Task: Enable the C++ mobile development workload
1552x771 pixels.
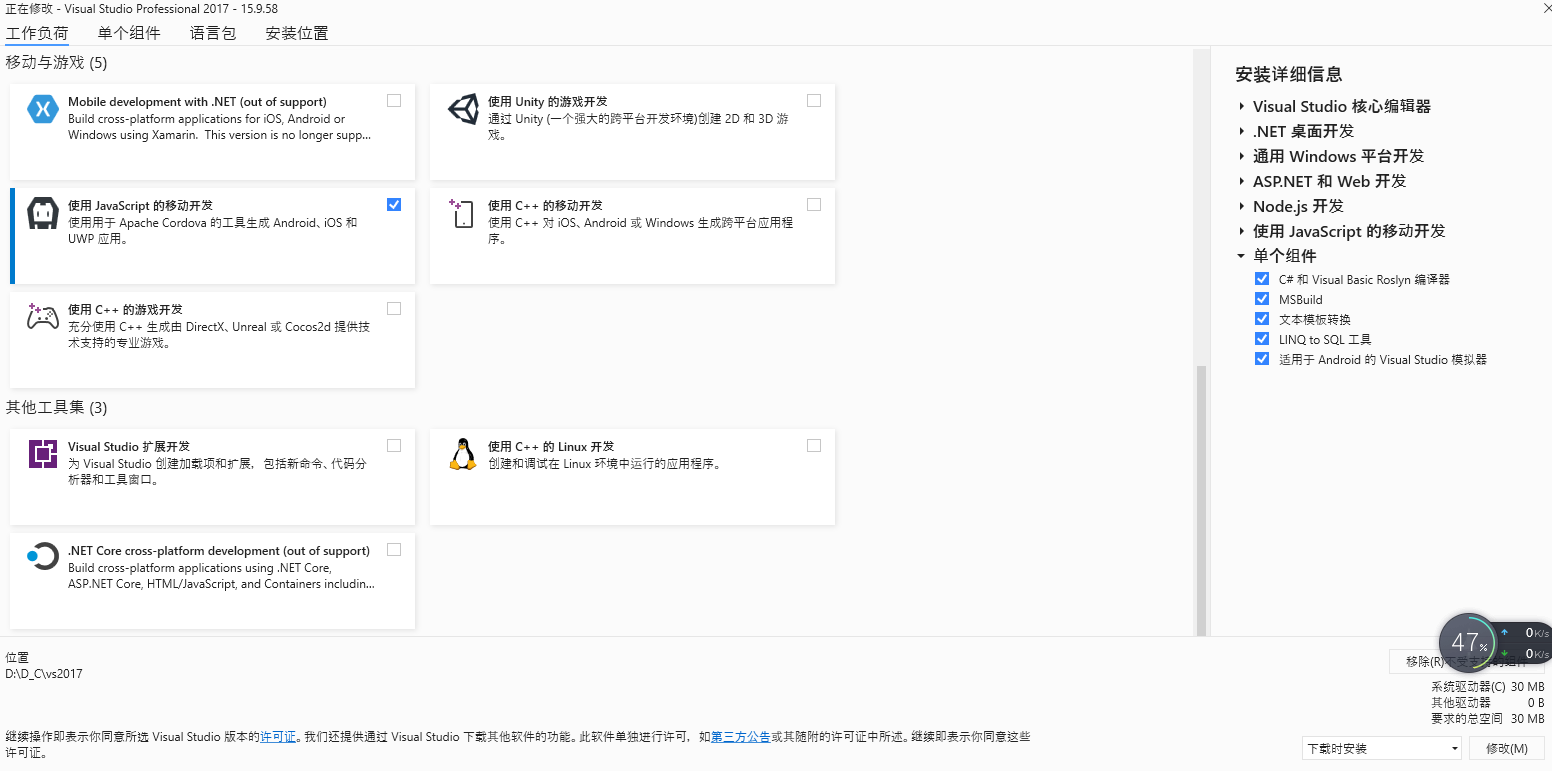Action: (814, 204)
